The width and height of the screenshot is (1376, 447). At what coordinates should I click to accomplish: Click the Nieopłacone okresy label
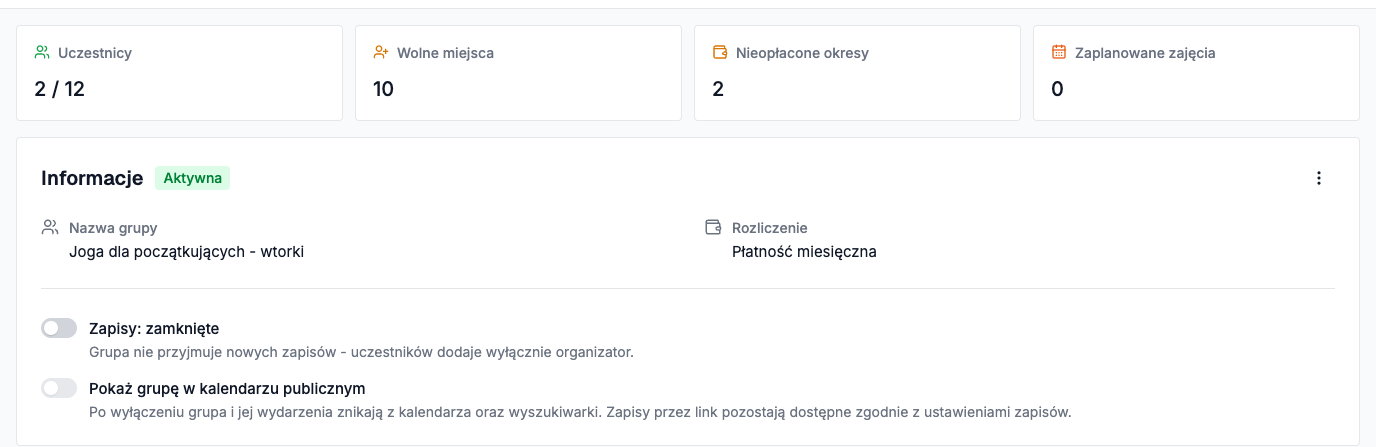[x=802, y=53]
